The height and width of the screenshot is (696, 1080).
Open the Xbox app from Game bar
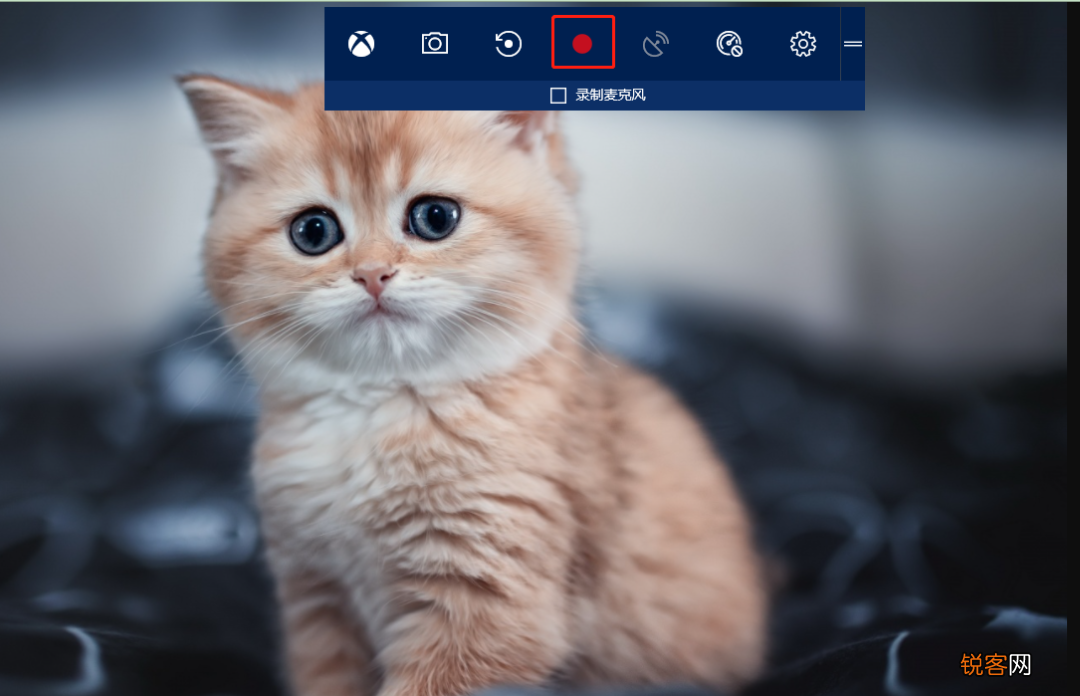(x=361, y=44)
